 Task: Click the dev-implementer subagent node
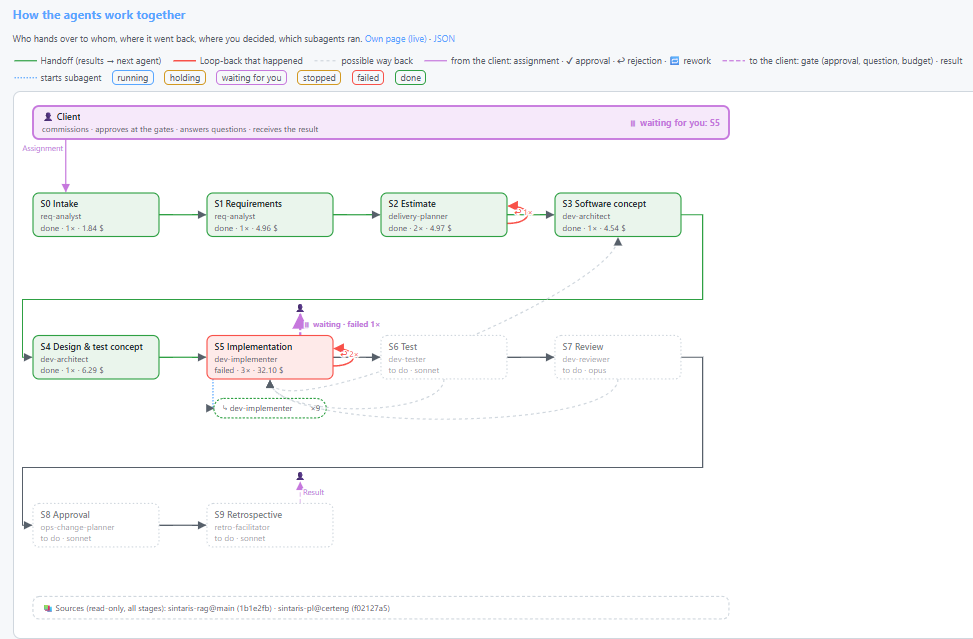[270, 408]
